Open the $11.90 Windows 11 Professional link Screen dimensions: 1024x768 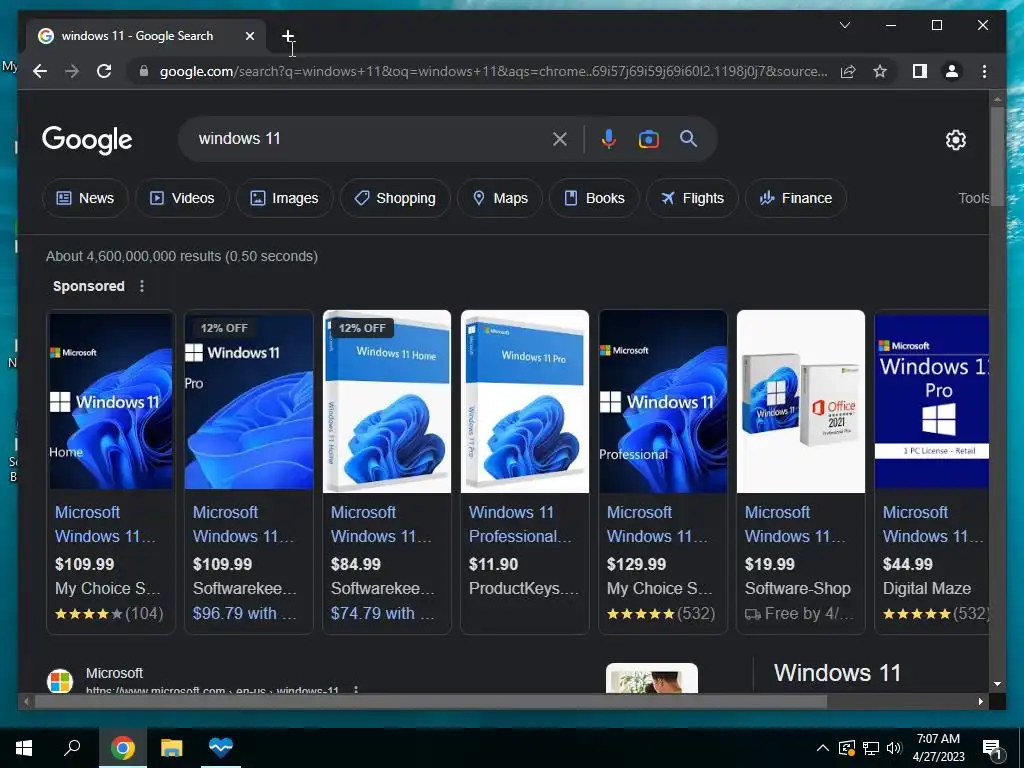[x=520, y=524]
